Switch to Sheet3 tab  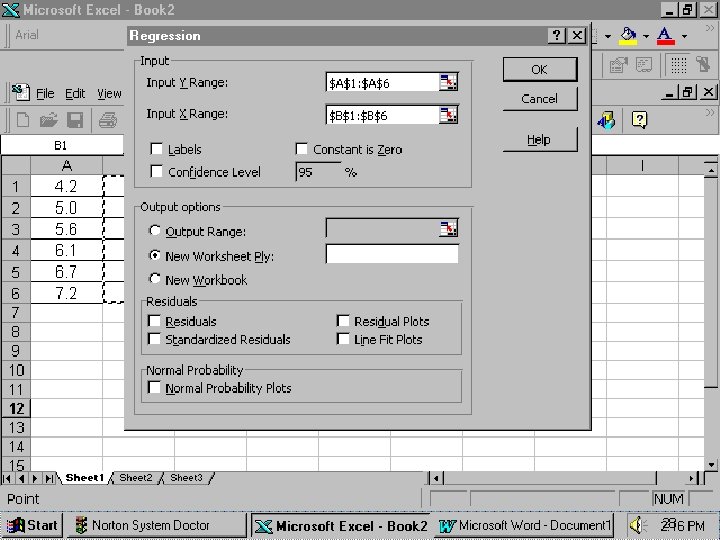coord(186,478)
